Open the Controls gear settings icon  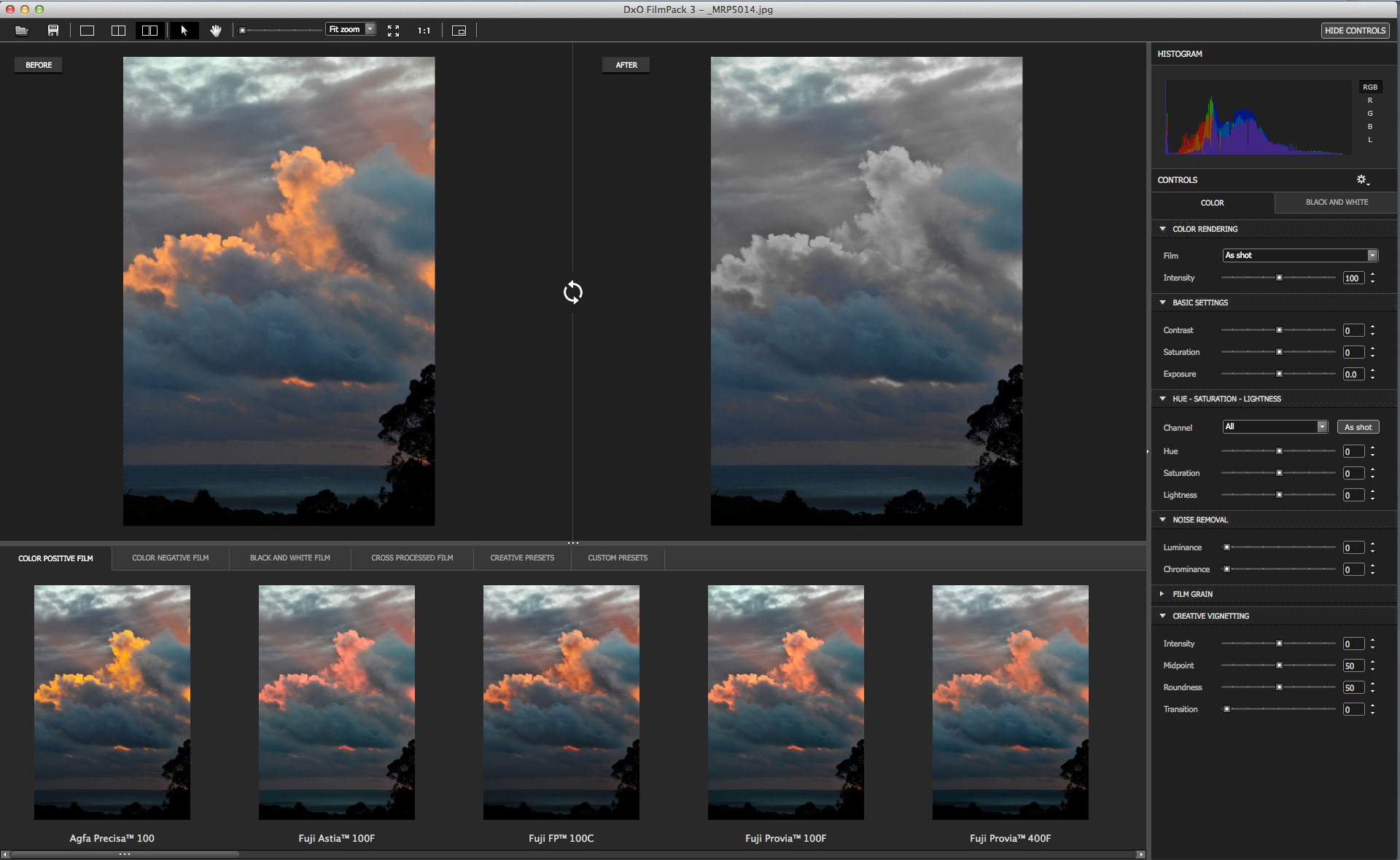(1362, 180)
